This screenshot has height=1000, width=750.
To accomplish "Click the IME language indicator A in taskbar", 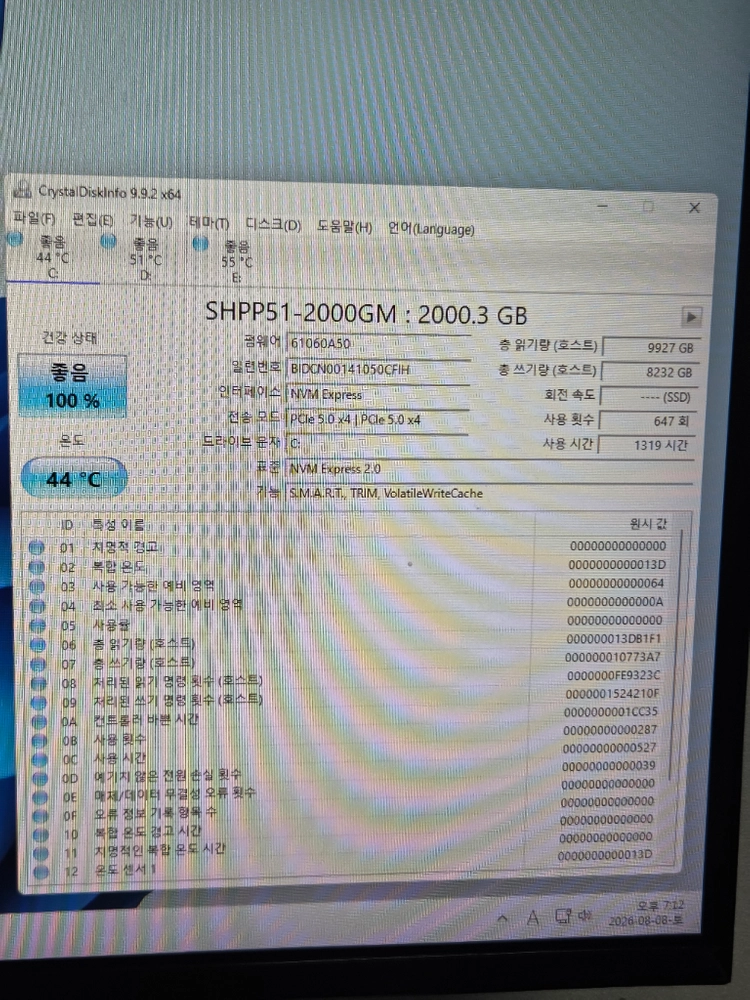I will click(x=533, y=917).
